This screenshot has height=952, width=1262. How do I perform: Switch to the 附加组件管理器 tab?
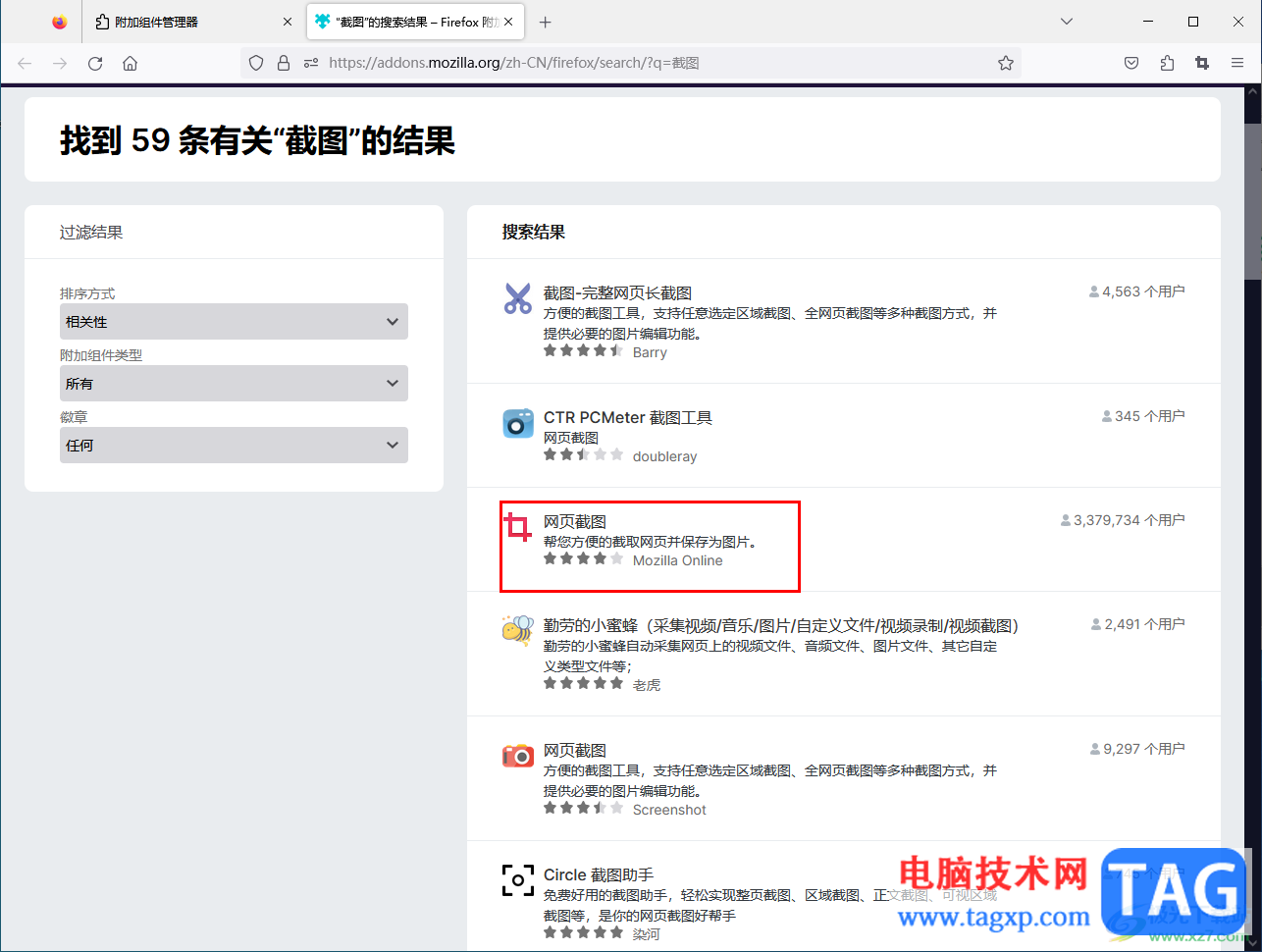[193, 22]
